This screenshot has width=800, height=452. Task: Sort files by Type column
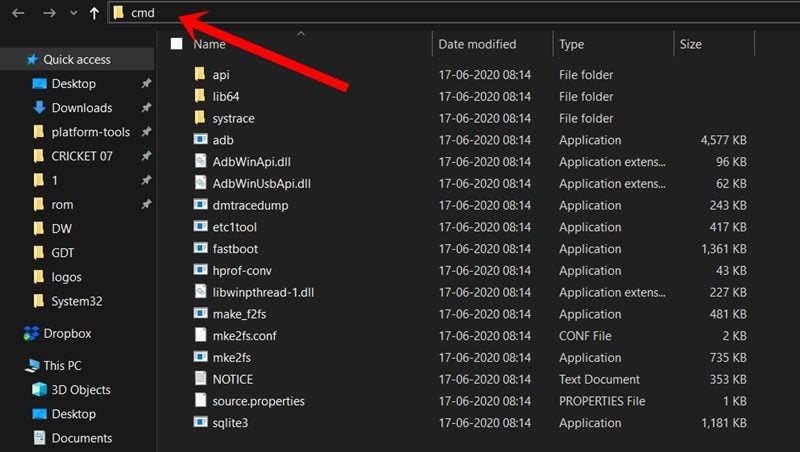572,44
